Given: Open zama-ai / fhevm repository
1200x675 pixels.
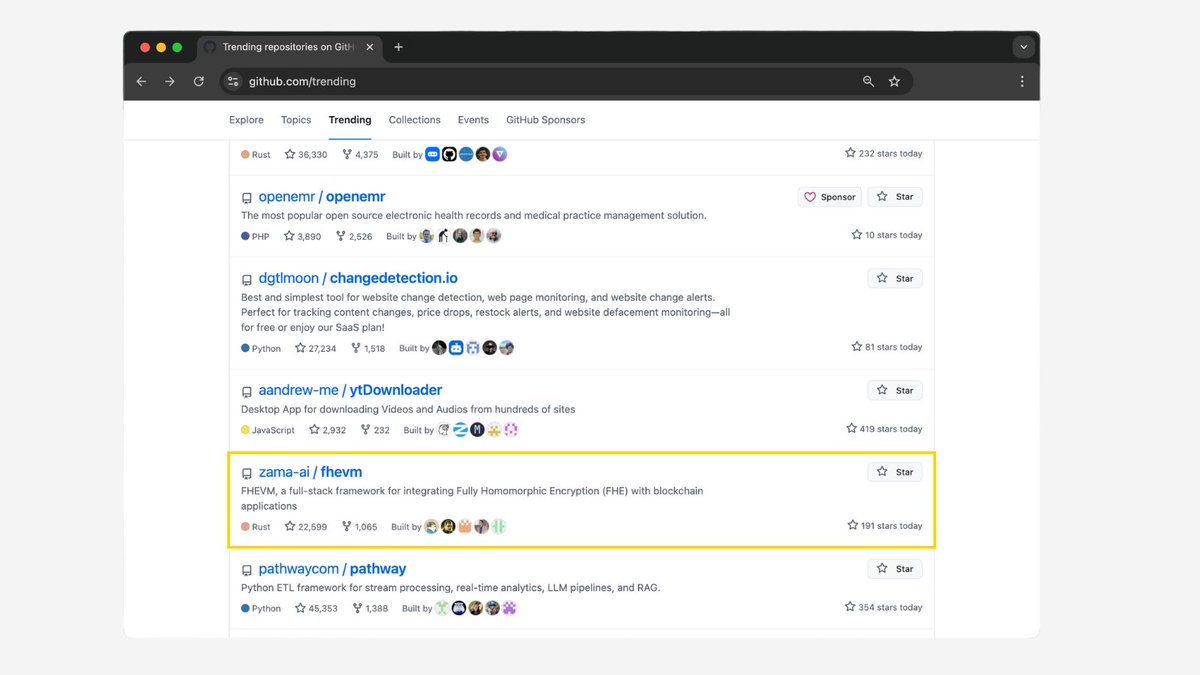Looking at the screenshot, I should [x=310, y=472].
